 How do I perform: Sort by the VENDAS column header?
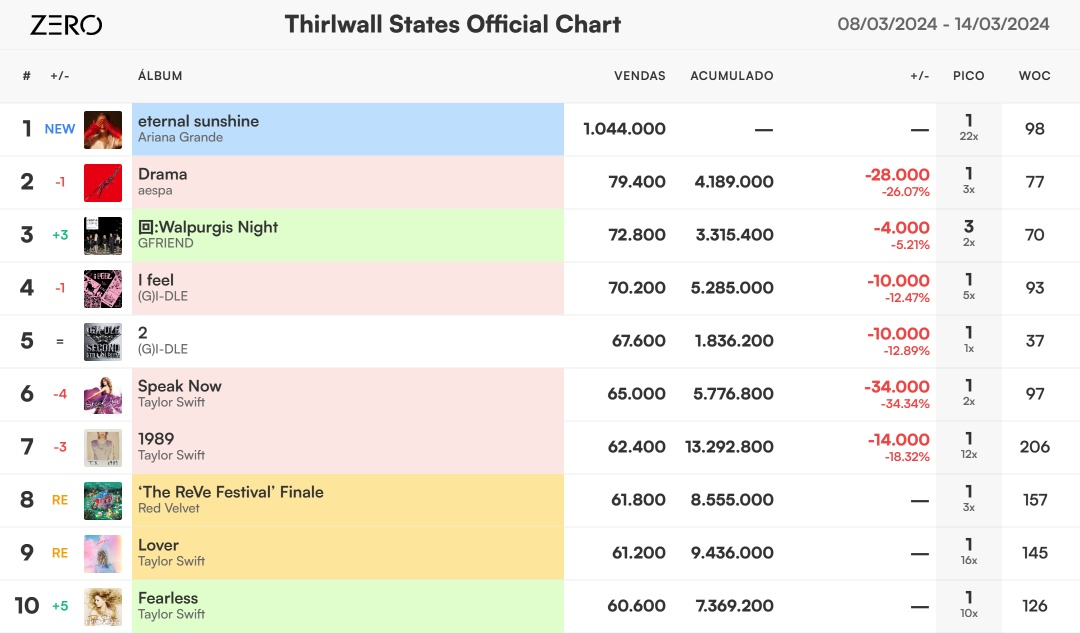[640, 76]
